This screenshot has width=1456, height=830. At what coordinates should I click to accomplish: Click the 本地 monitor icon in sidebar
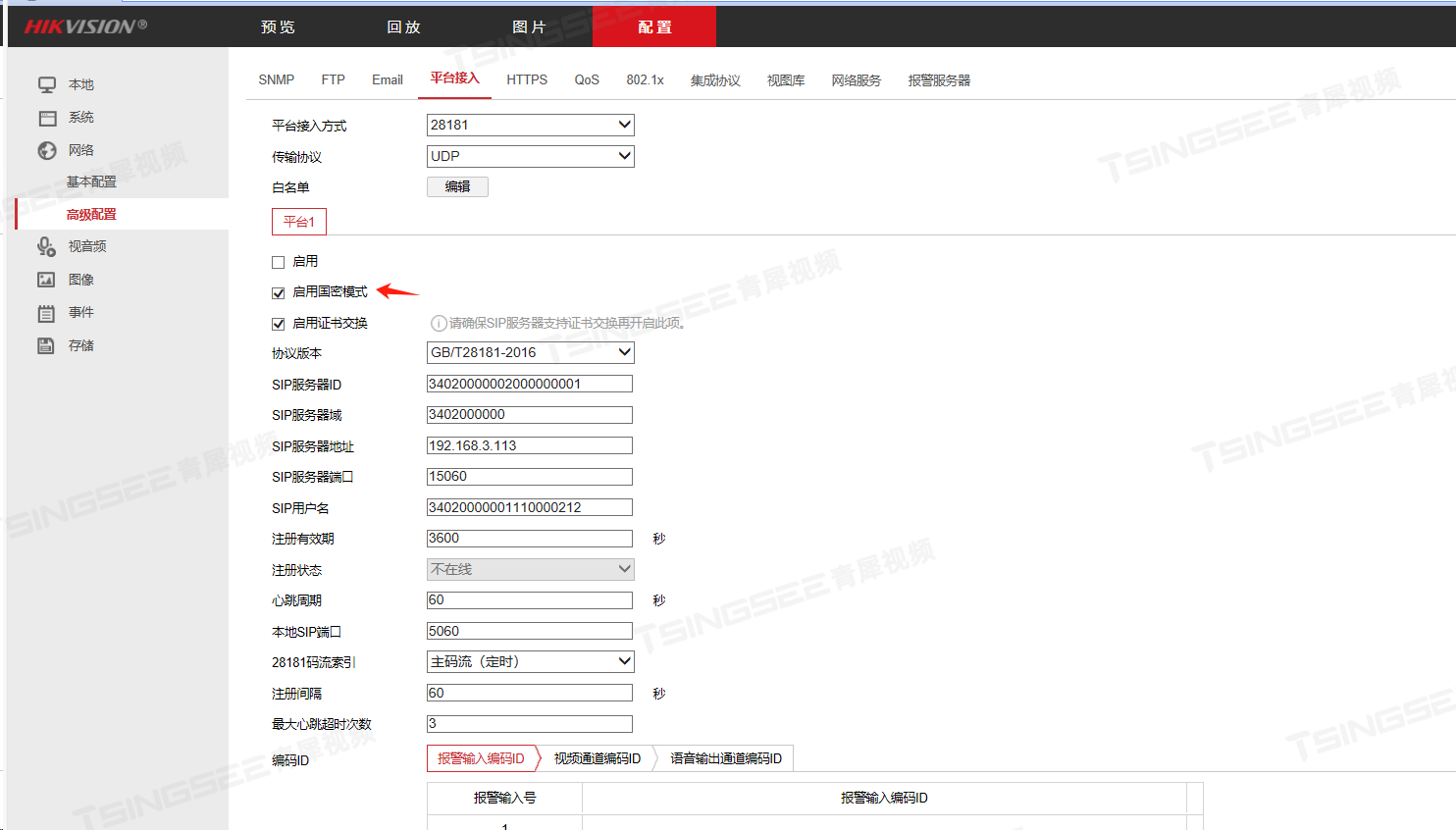click(x=46, y=85)
